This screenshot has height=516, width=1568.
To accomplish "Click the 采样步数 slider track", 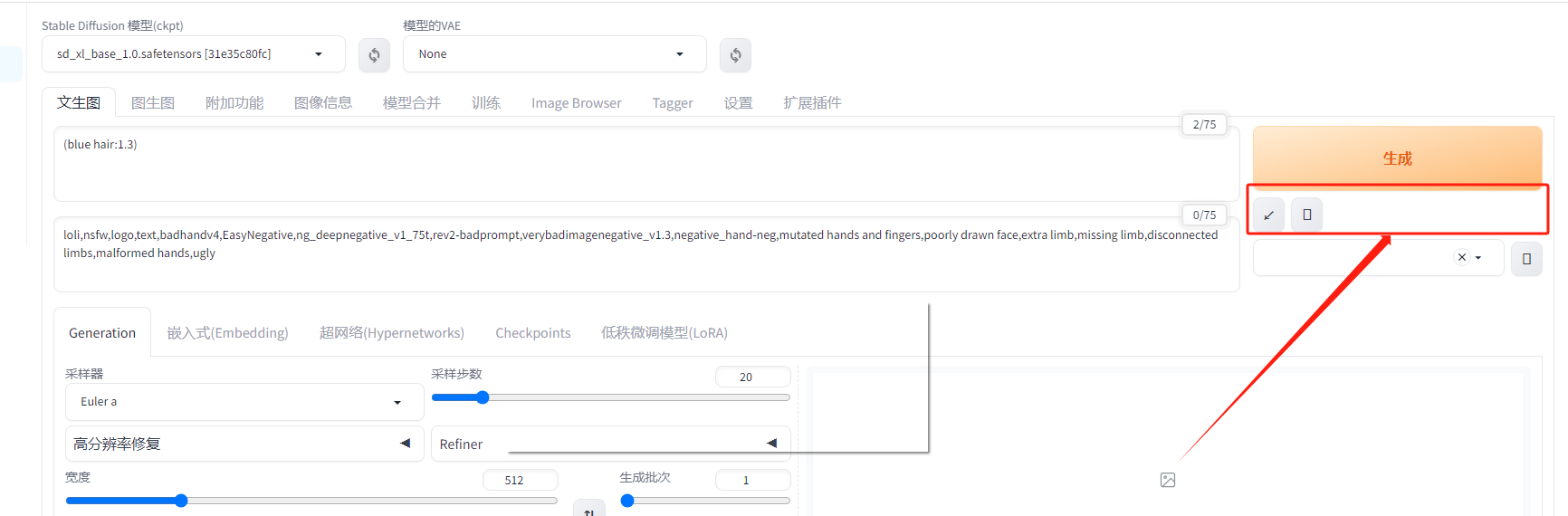I will point(611,397).
